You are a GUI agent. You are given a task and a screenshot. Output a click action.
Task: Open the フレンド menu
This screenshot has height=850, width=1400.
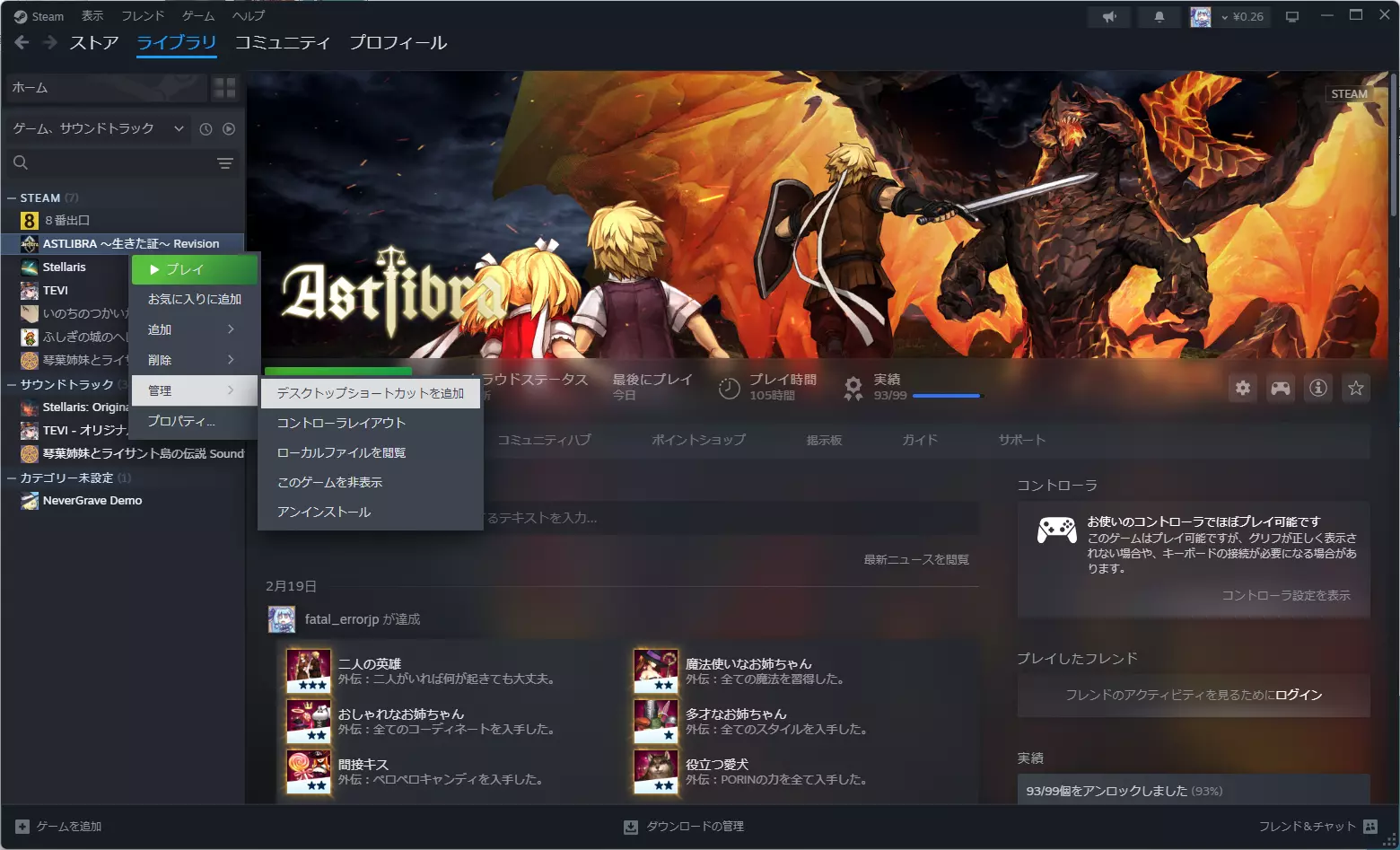pos(143,16)
